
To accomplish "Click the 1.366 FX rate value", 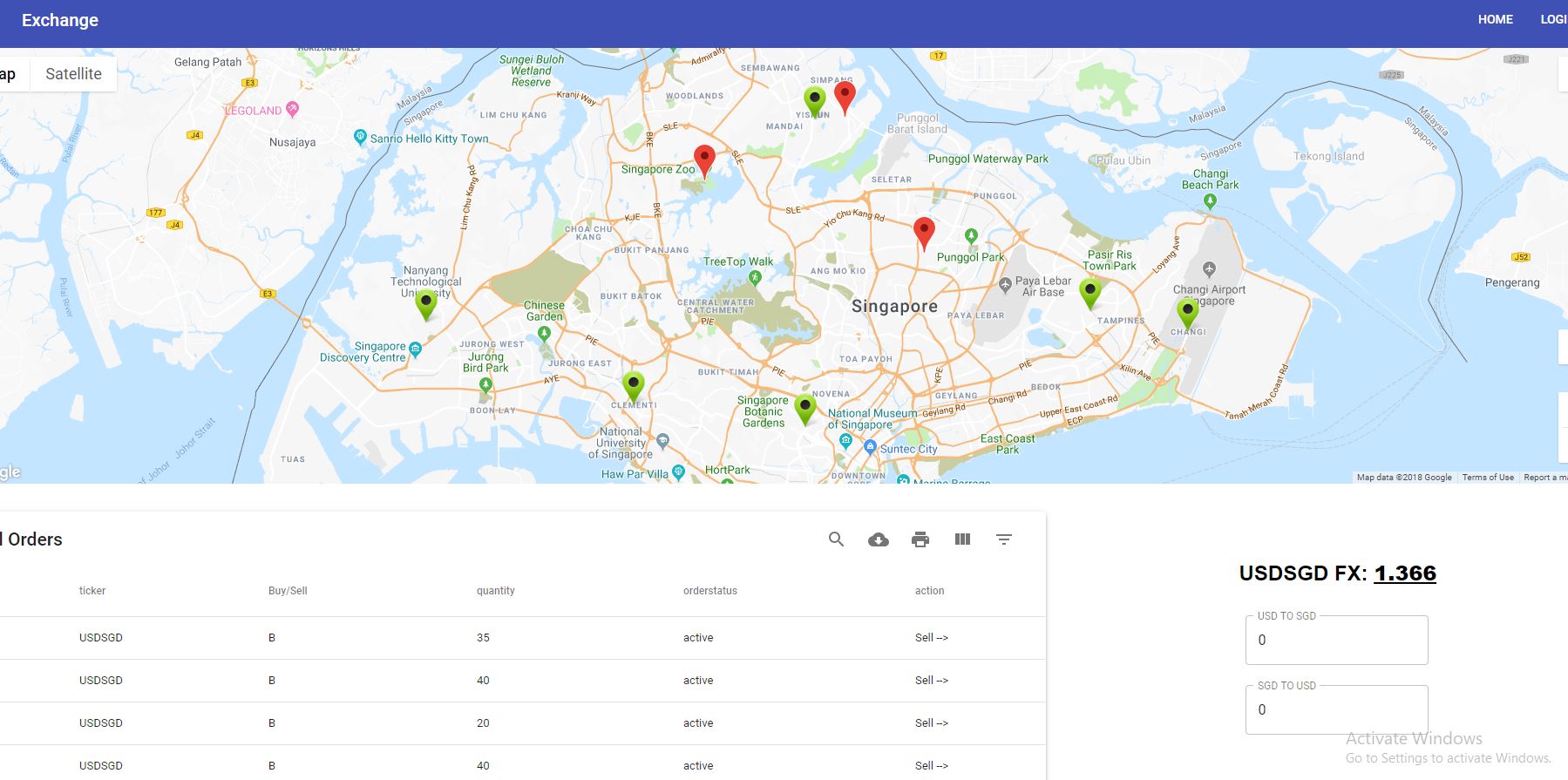I will coord(1405,573).
